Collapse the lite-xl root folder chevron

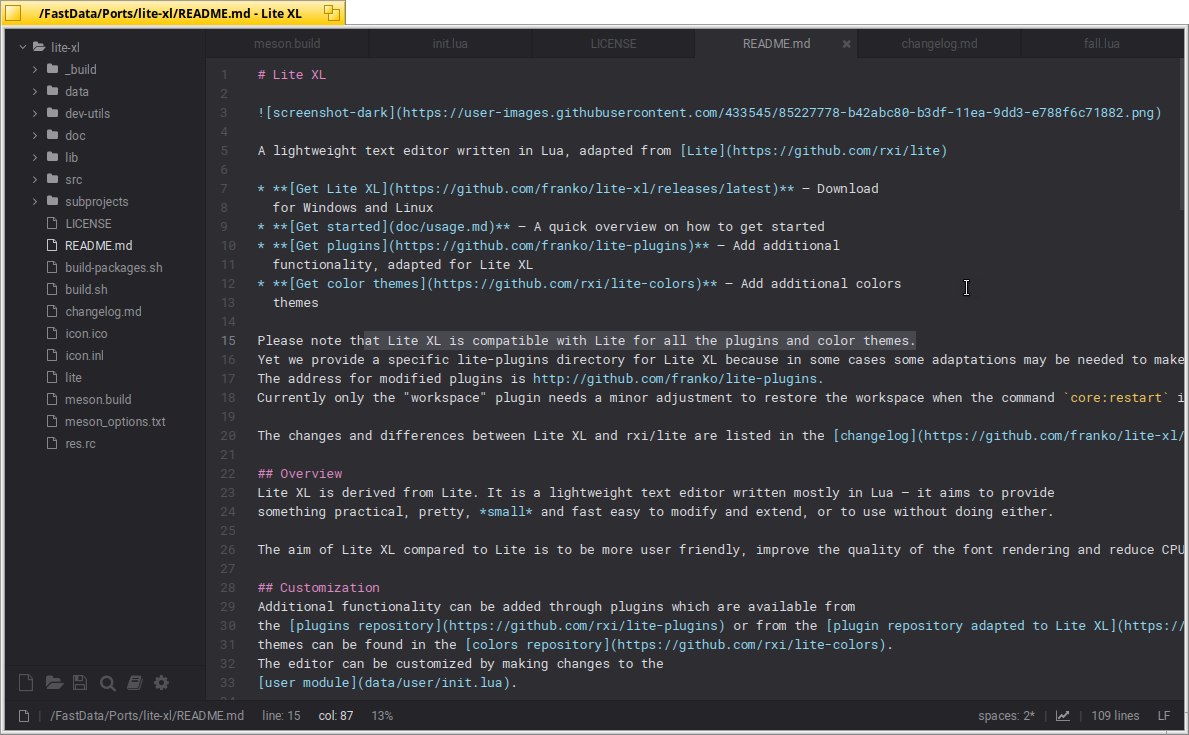[x=23, y=47]
